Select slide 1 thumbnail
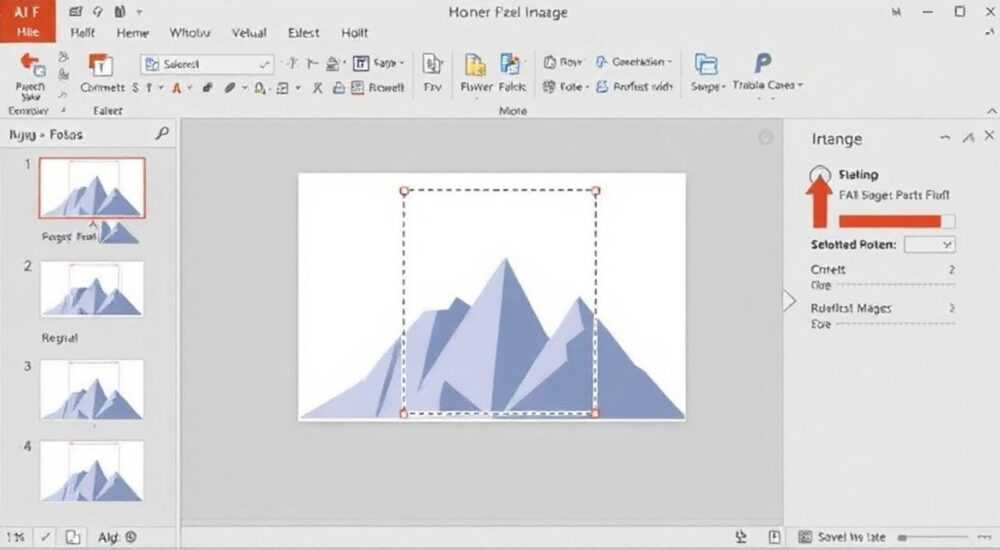Viewport: 1000px width, 550px height. click(92, 188)
